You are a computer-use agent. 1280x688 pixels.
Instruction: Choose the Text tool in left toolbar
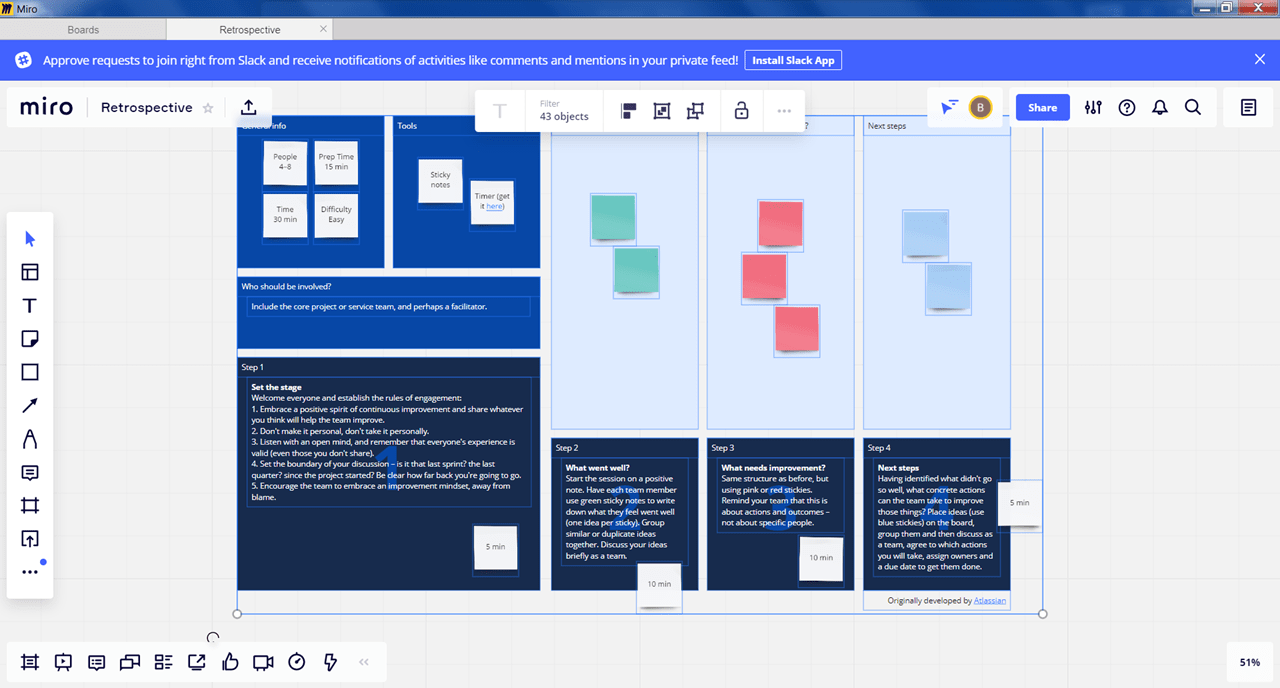click(30, 306)
